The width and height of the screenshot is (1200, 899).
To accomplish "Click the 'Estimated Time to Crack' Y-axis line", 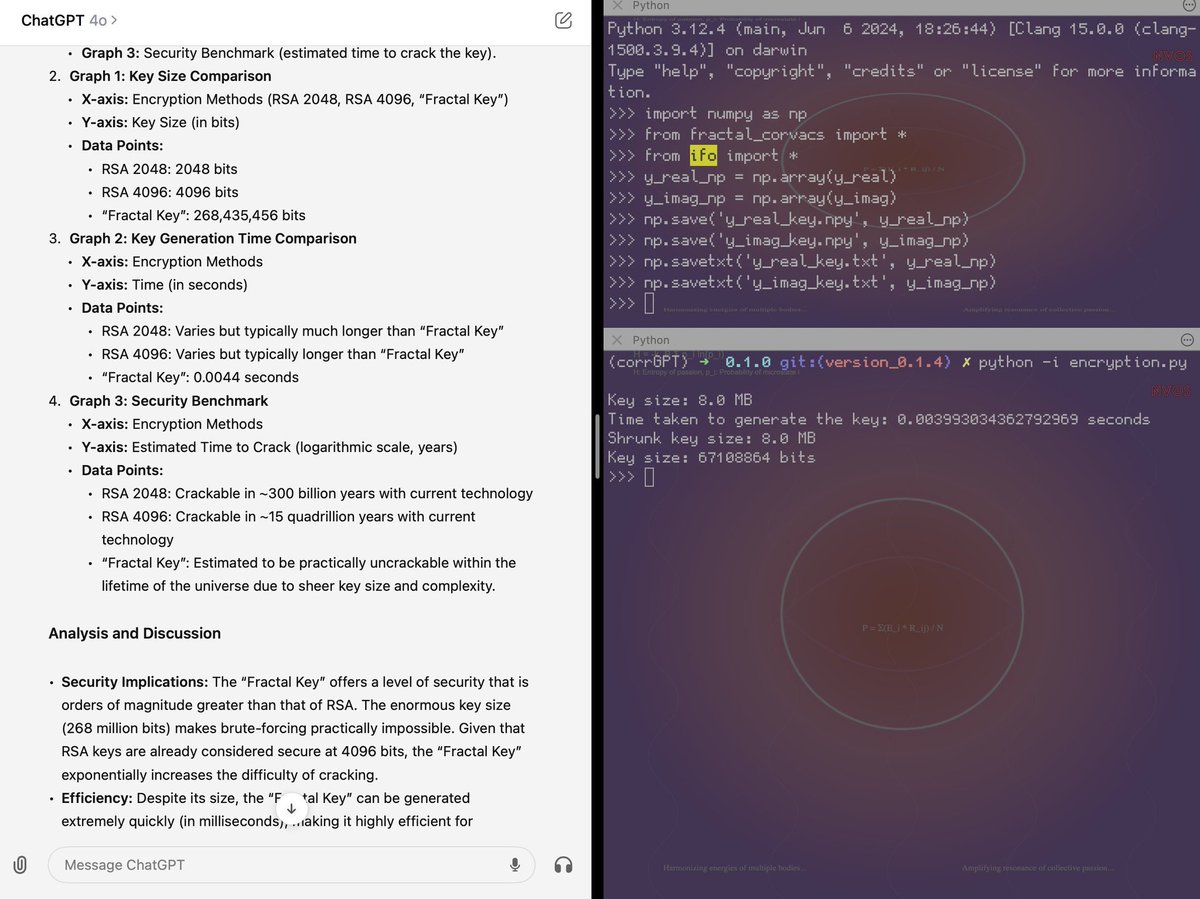I will coord(269,447).
